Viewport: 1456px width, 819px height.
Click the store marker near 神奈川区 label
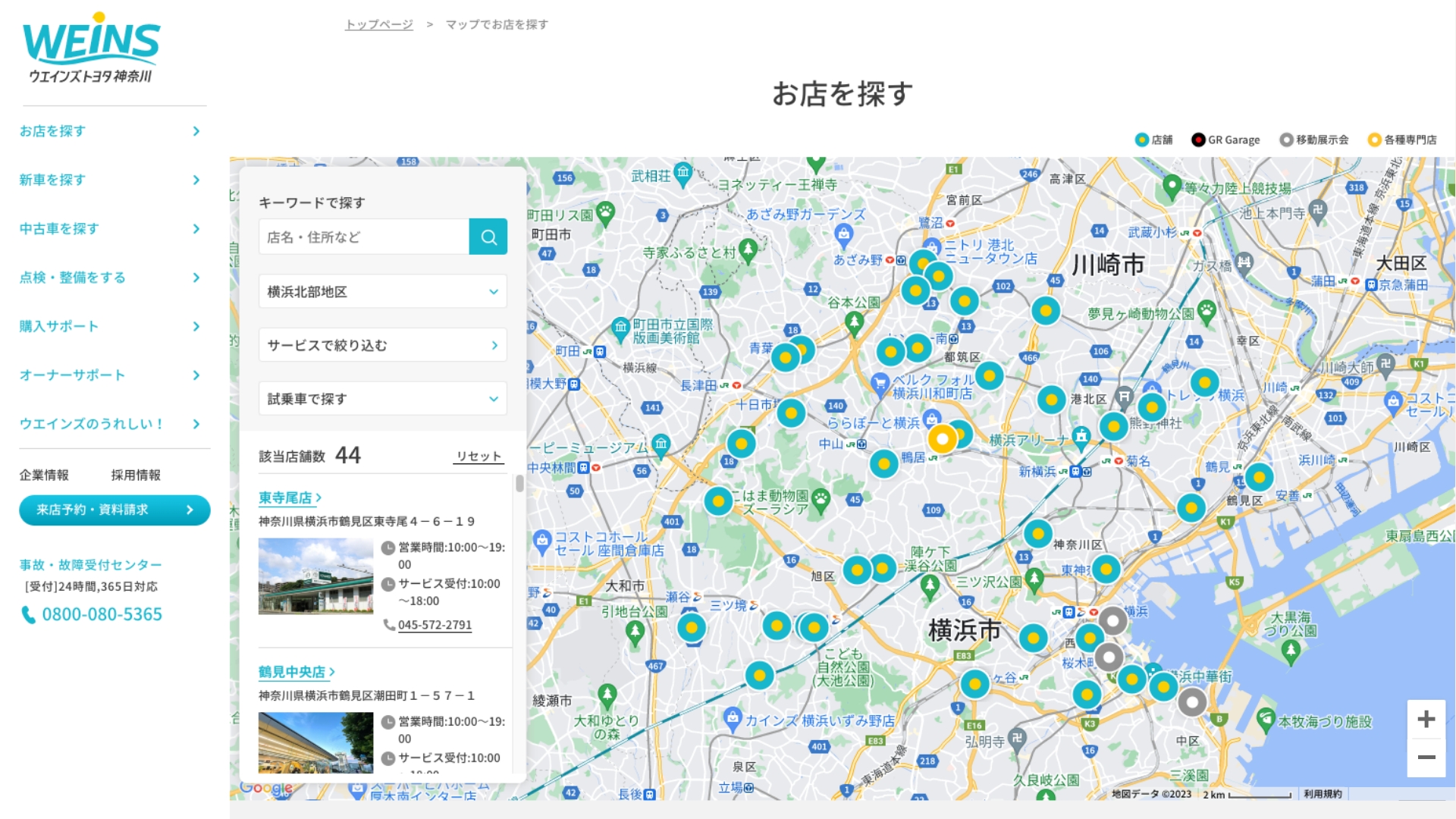(1038, 534)
